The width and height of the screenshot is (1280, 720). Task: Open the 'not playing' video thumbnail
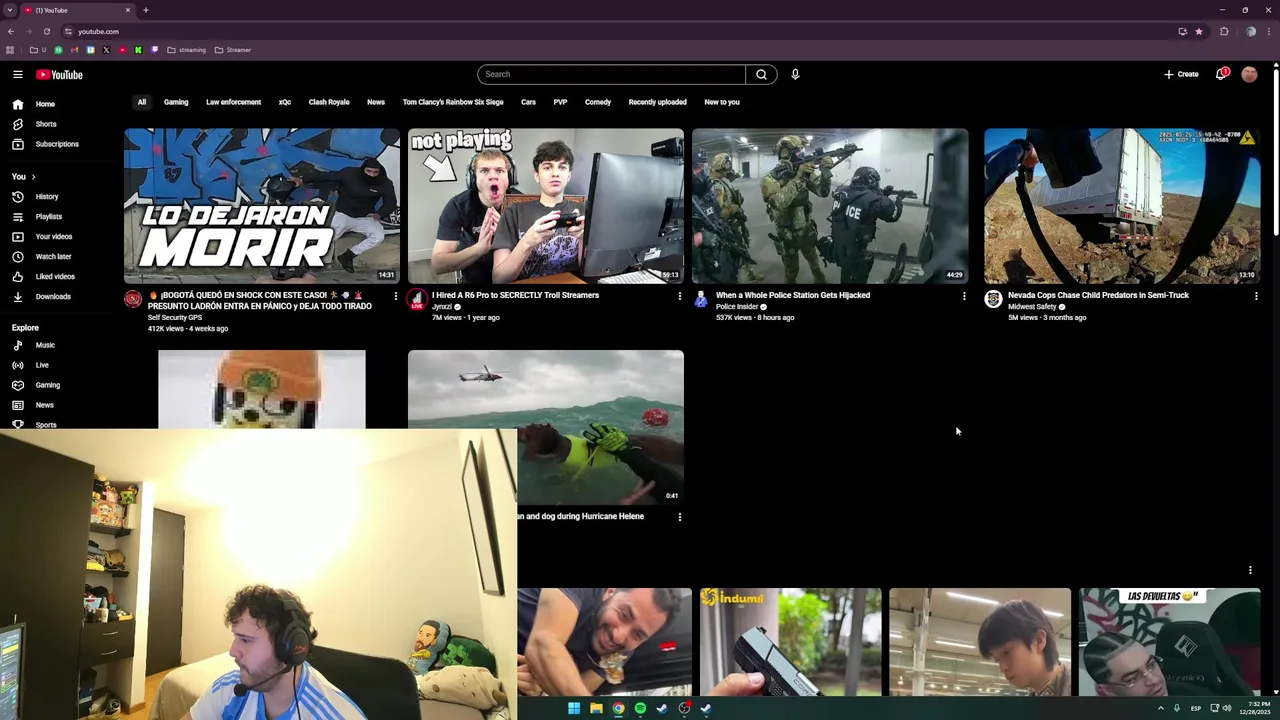pos(546,205)
